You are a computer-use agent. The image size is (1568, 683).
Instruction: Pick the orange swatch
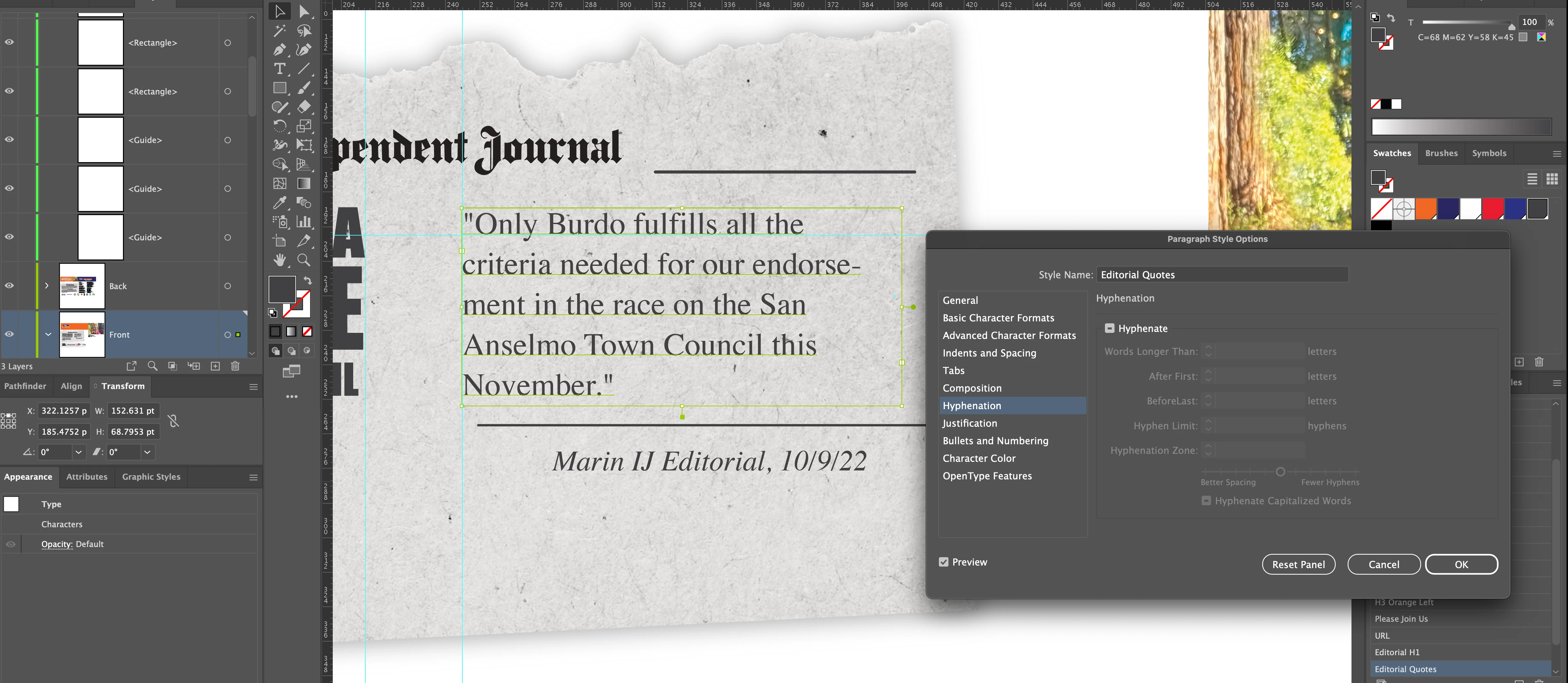point(1426,209)
